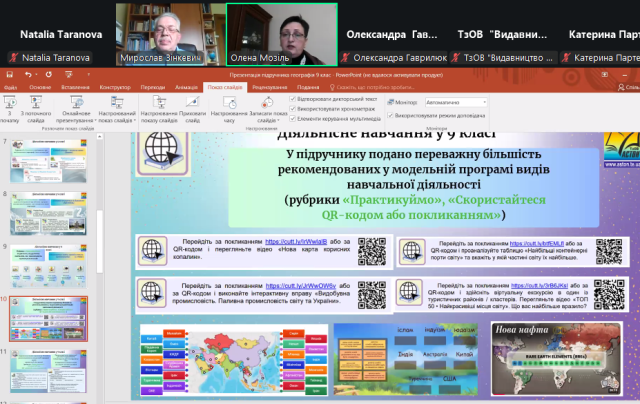Save the presentation with the floppy disk icon

pyautogui.click(x=9, y=75)
